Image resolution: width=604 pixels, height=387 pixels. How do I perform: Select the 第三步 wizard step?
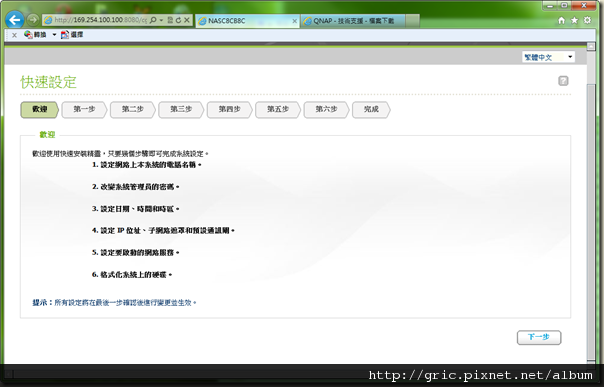pos(181,110)
